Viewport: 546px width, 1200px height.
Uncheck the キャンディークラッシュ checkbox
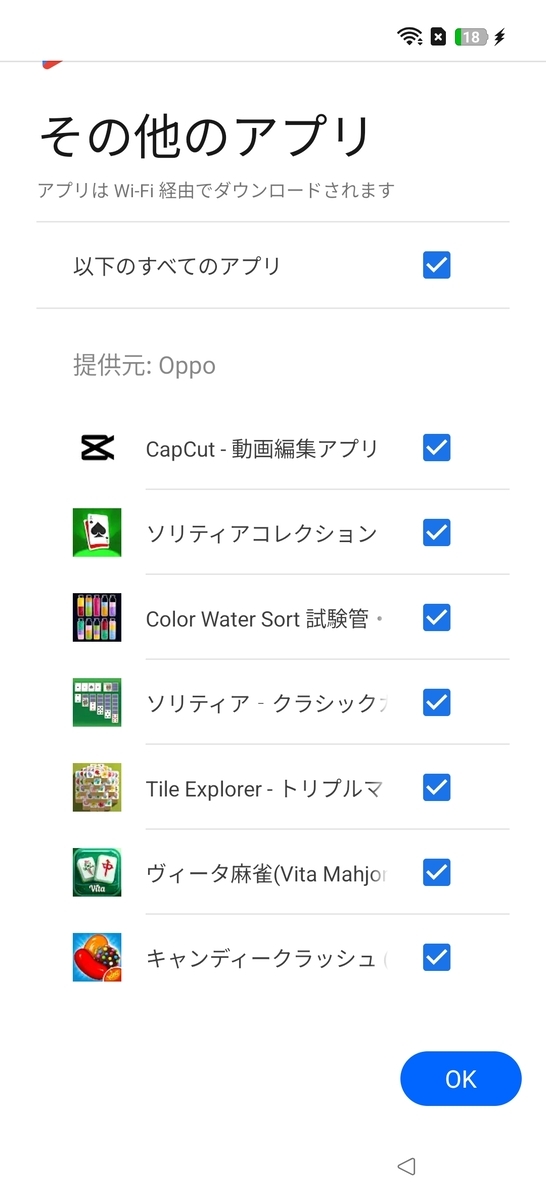437,958
